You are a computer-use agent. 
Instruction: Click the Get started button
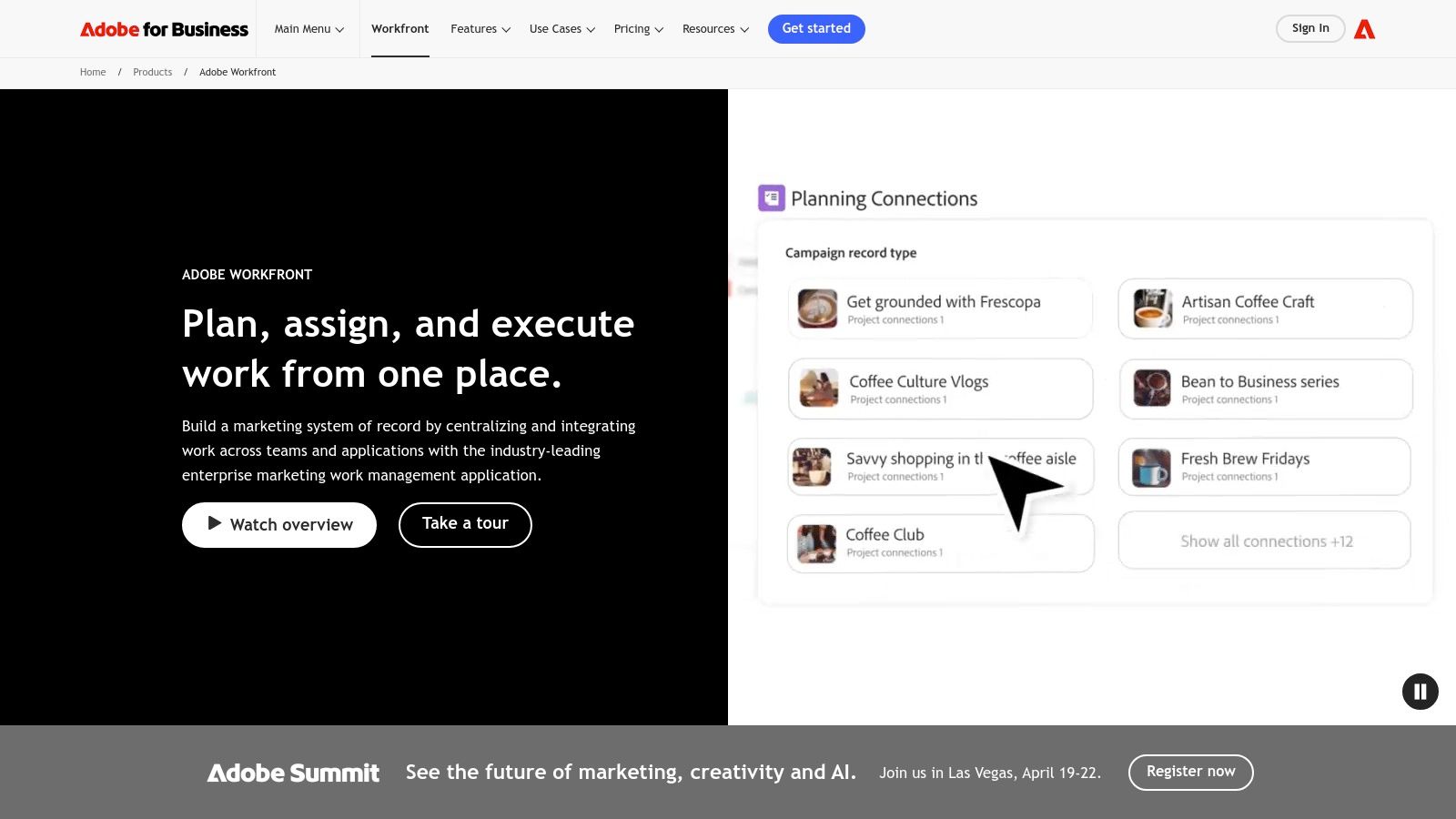click(x=816, y=28)
